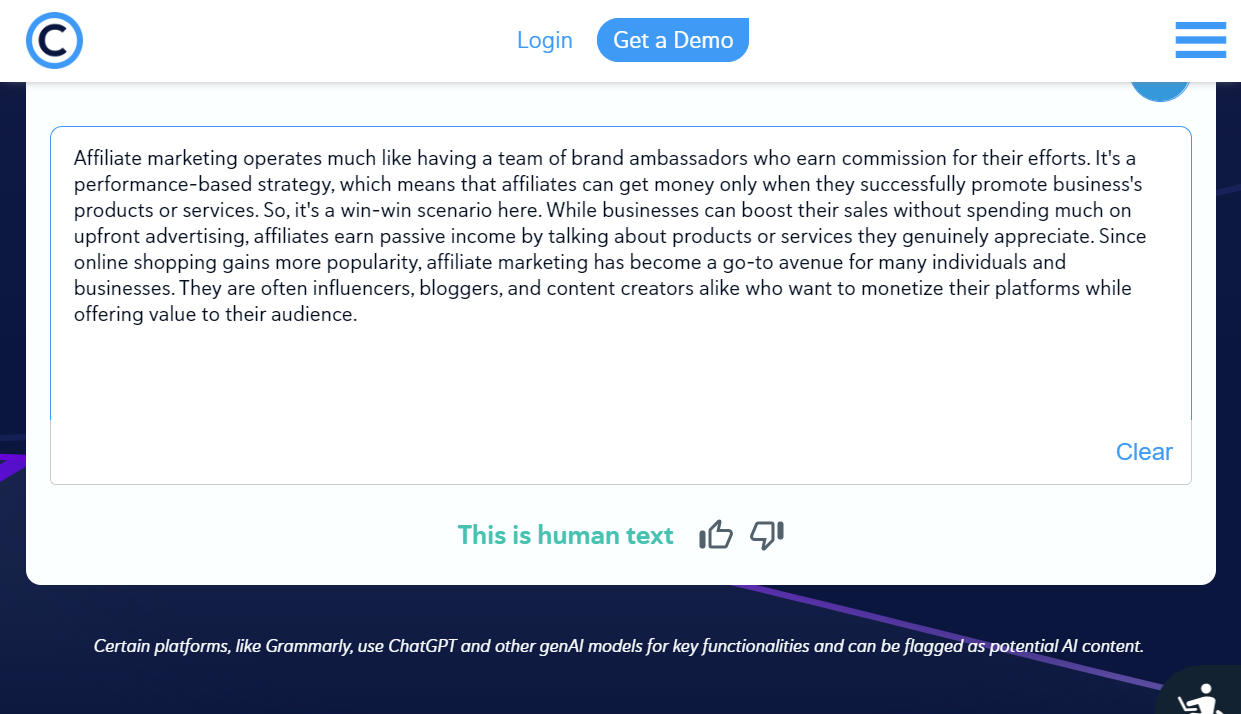Place cursor on the word "Affiliate" at text start
Viewport: 1241px width, 714px height.
(106, 158)
